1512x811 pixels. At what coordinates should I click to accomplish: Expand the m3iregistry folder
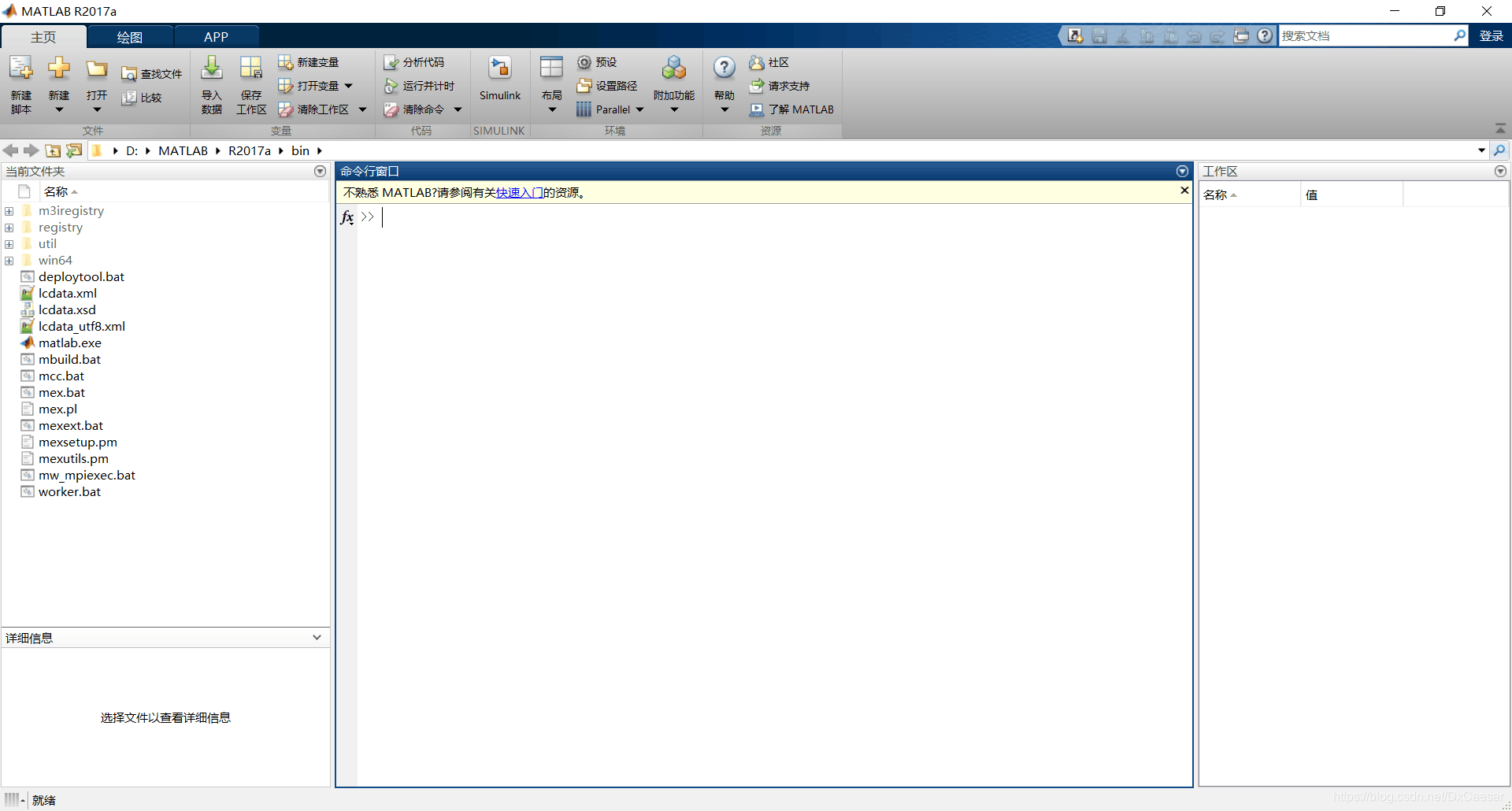[9, 211]
